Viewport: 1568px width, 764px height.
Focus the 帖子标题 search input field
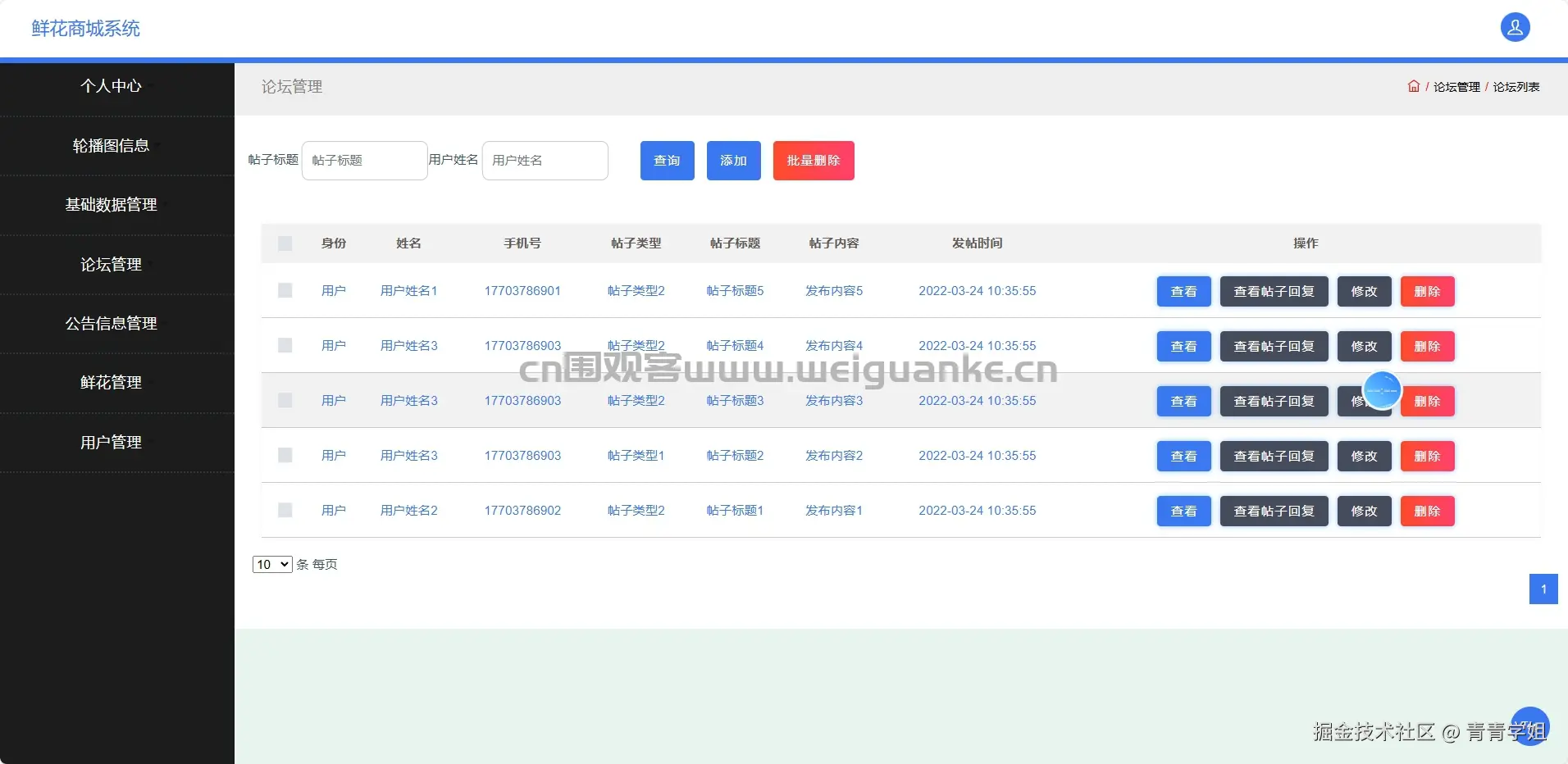pyautogui.click(x=365, y=161)
